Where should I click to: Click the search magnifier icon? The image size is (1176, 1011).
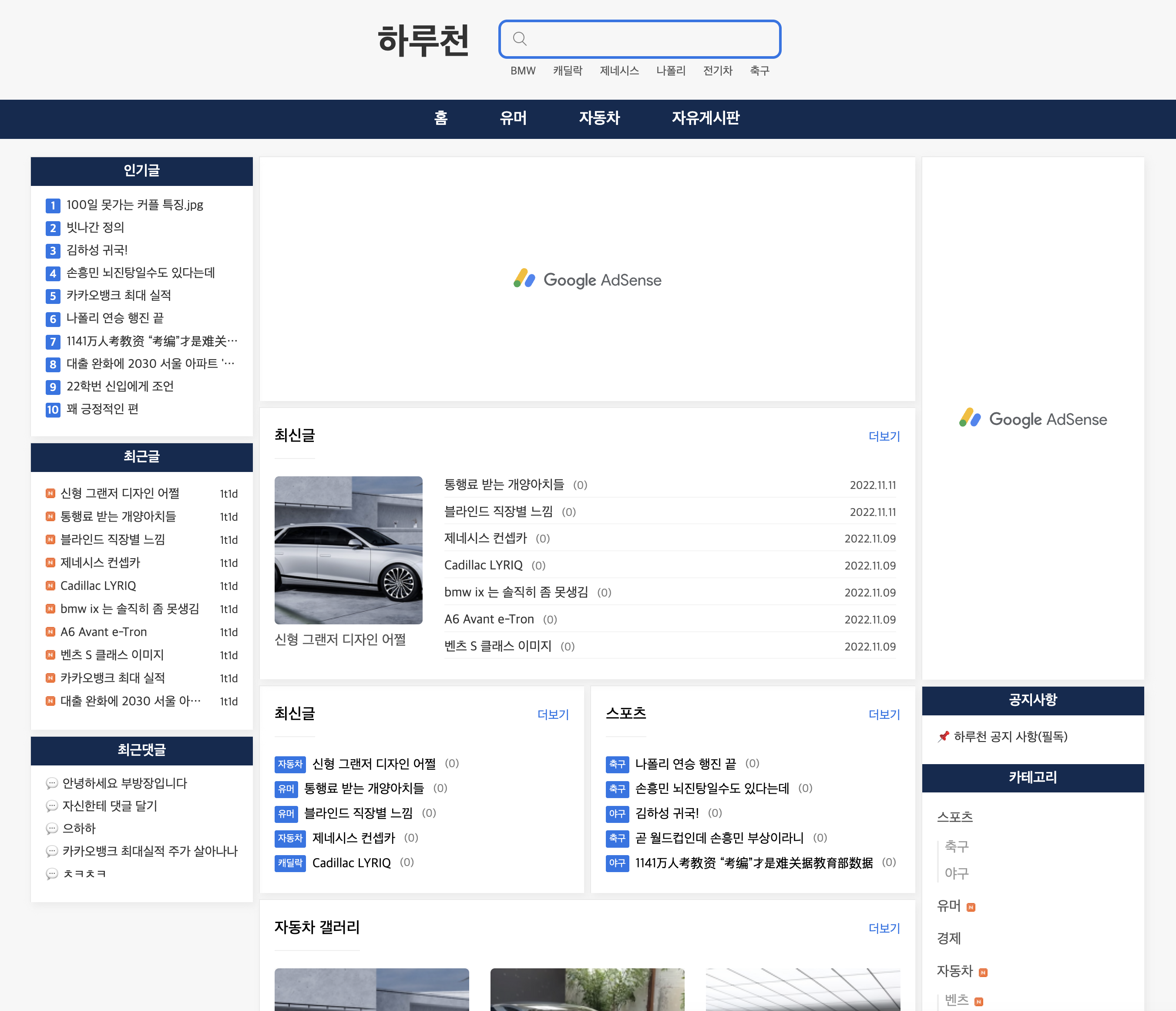(519, 39)
